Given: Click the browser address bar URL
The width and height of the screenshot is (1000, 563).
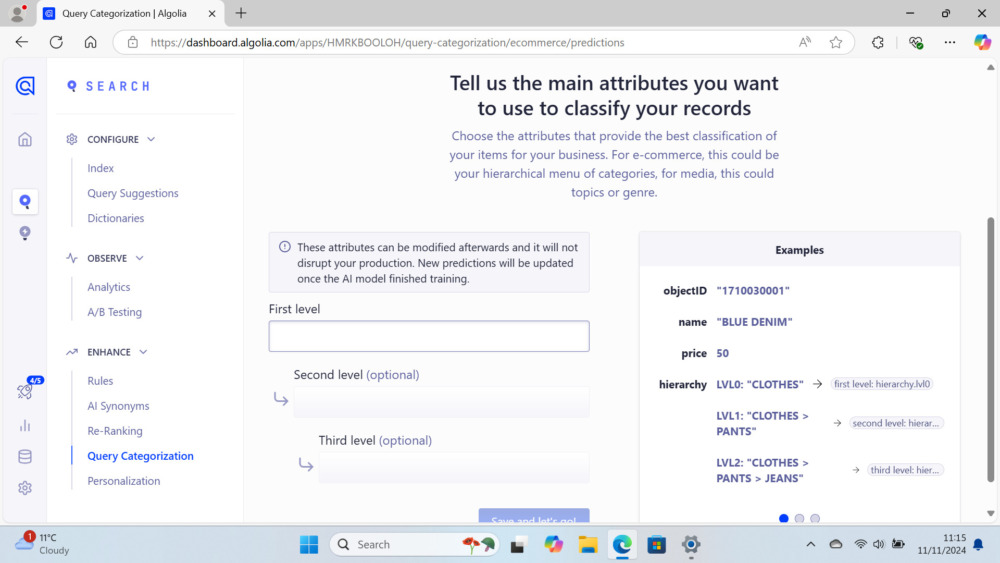Looking at the screenshot, I should point(387,42).
